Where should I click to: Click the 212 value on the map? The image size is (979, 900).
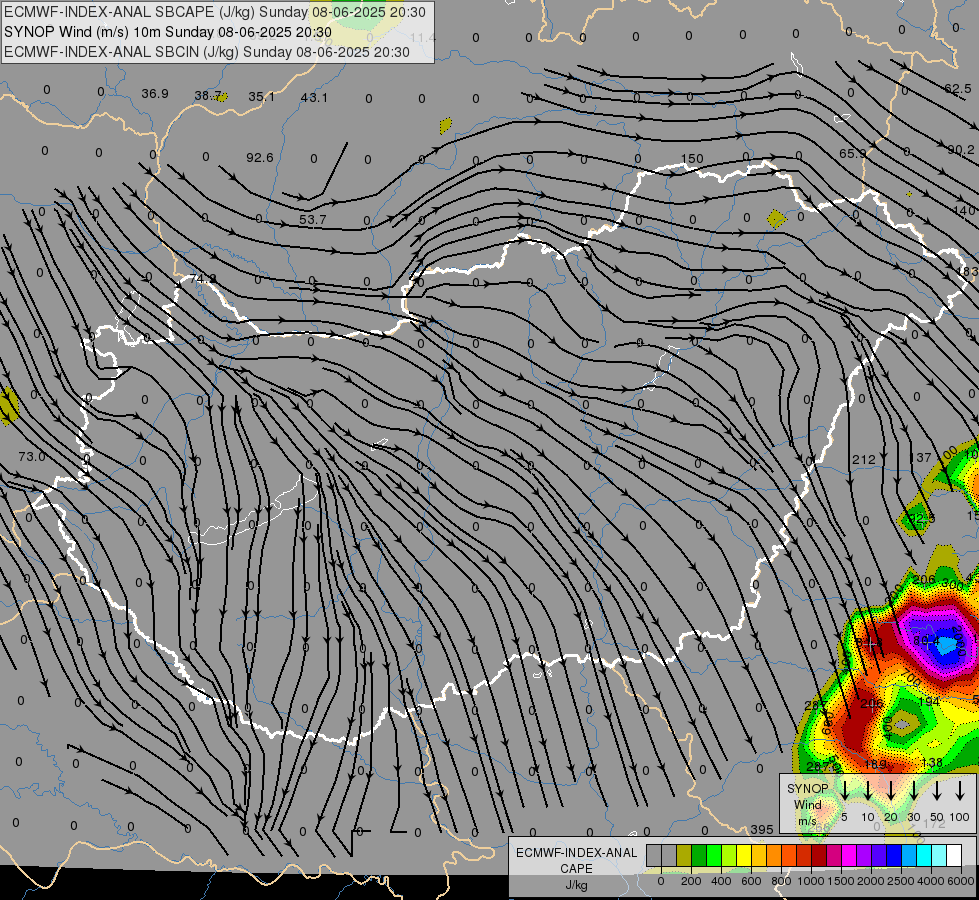coord(863,460)
